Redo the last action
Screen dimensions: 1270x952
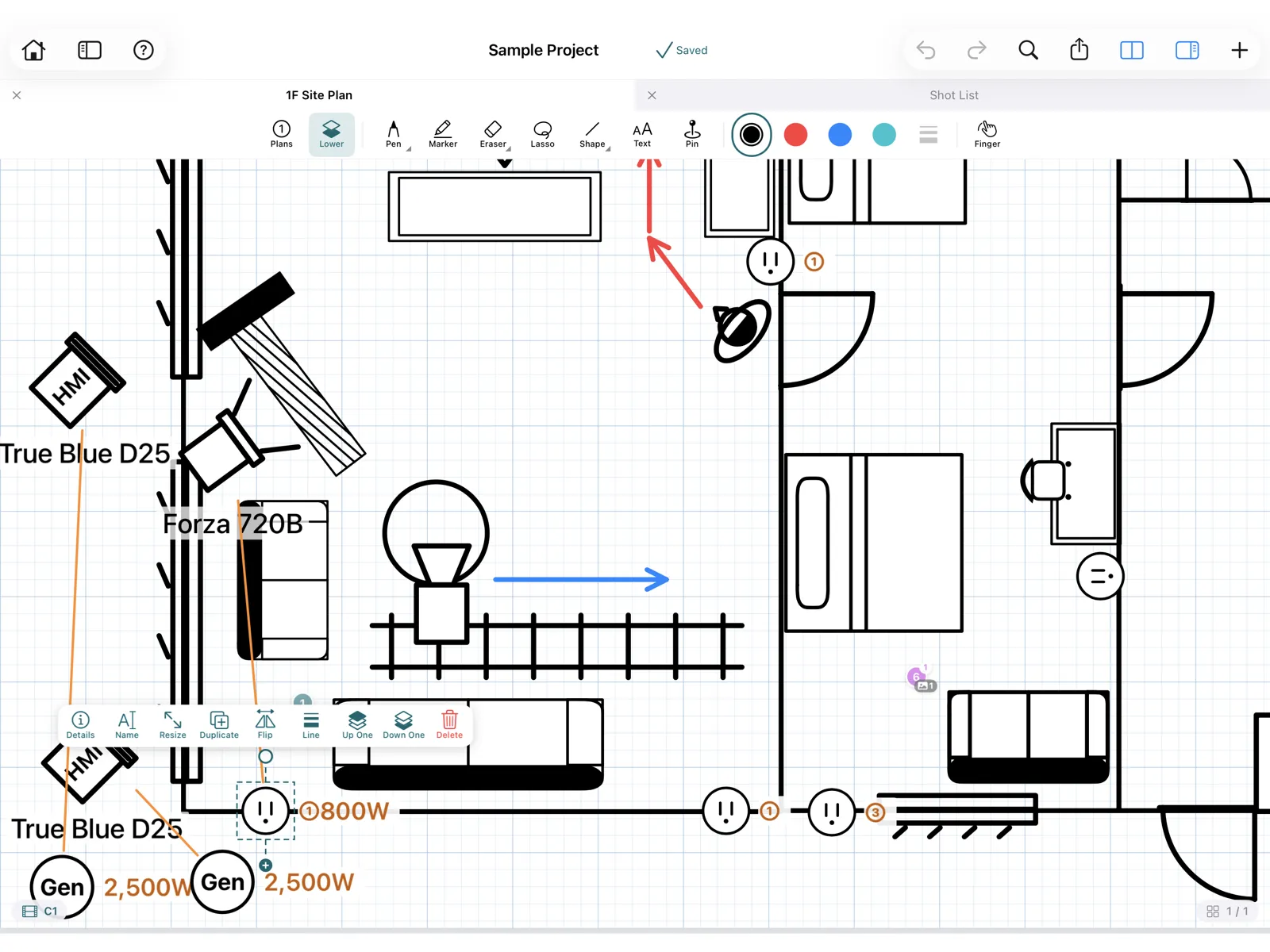tap(976, 50)
